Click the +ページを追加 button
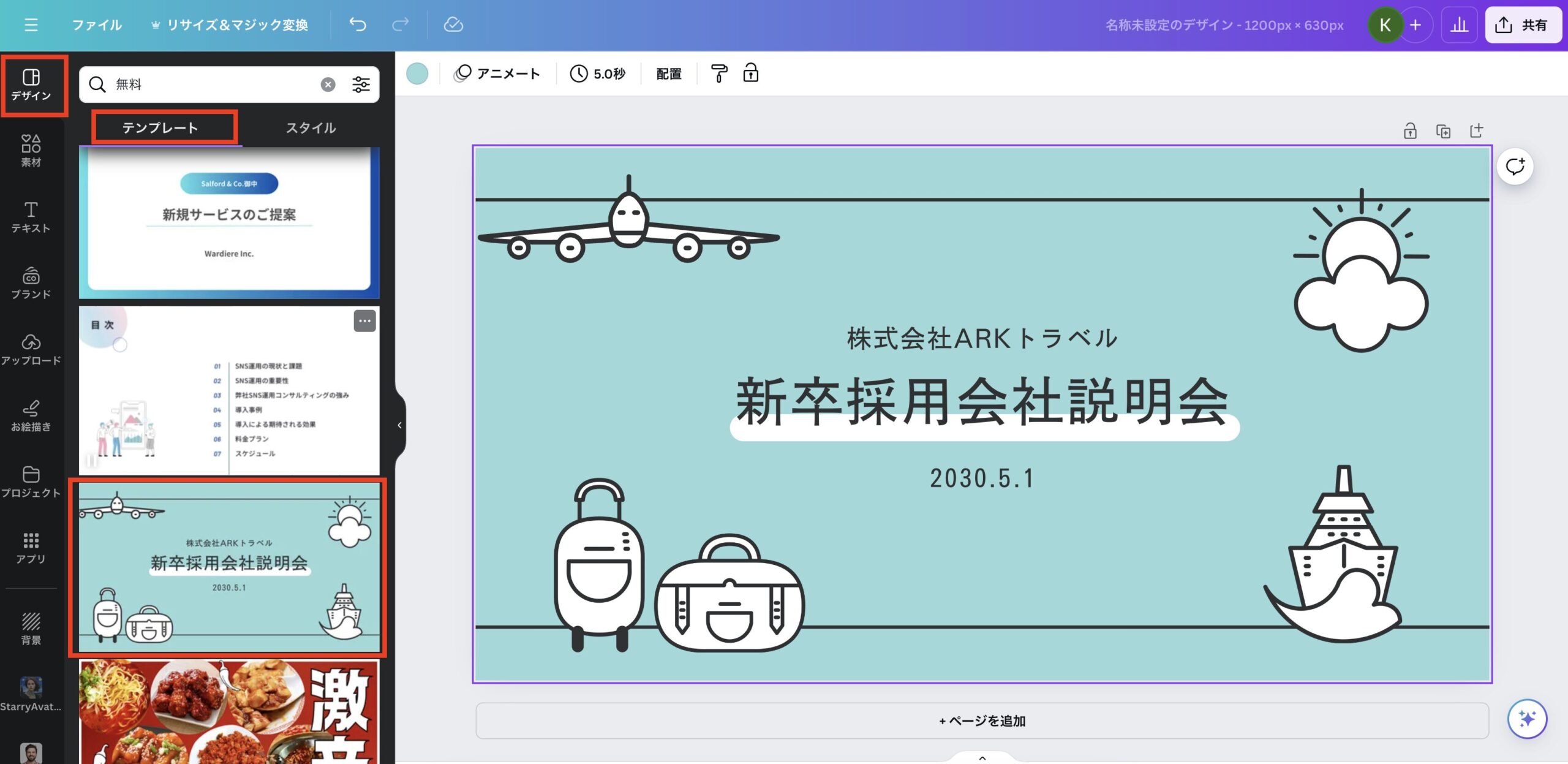Screen dimensions: 1568x764 coord(982,721)
